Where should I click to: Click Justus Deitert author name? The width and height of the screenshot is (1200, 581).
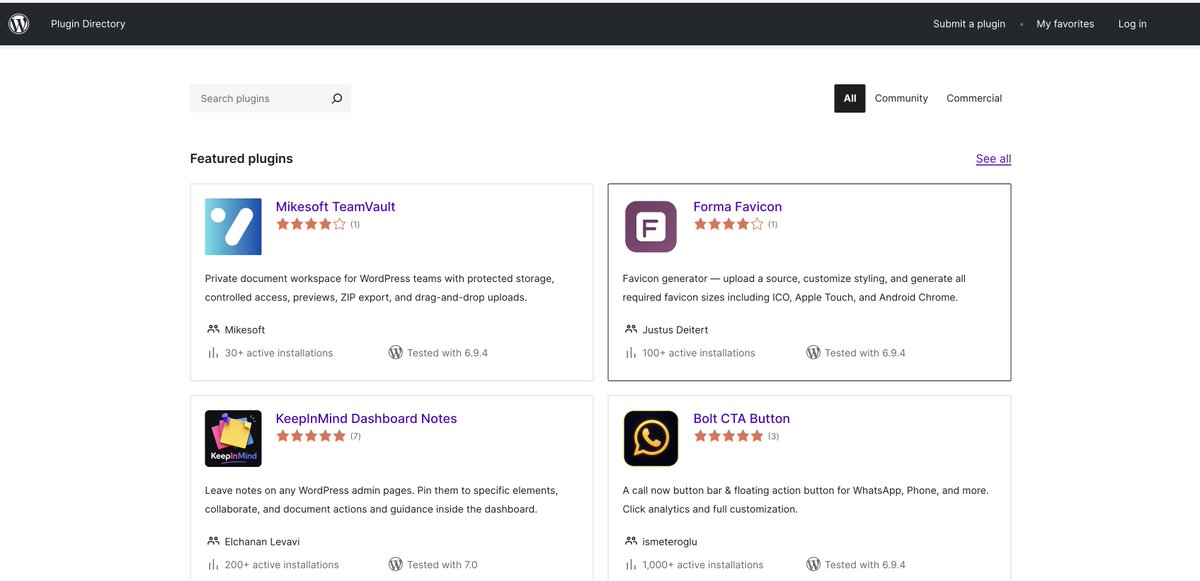[x=675, y=329]
